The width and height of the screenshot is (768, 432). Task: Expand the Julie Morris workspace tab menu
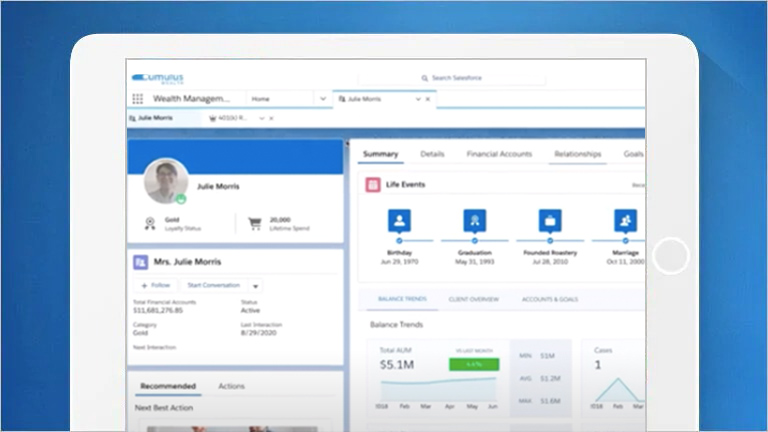pyautogui.click(x=416, y=99)
